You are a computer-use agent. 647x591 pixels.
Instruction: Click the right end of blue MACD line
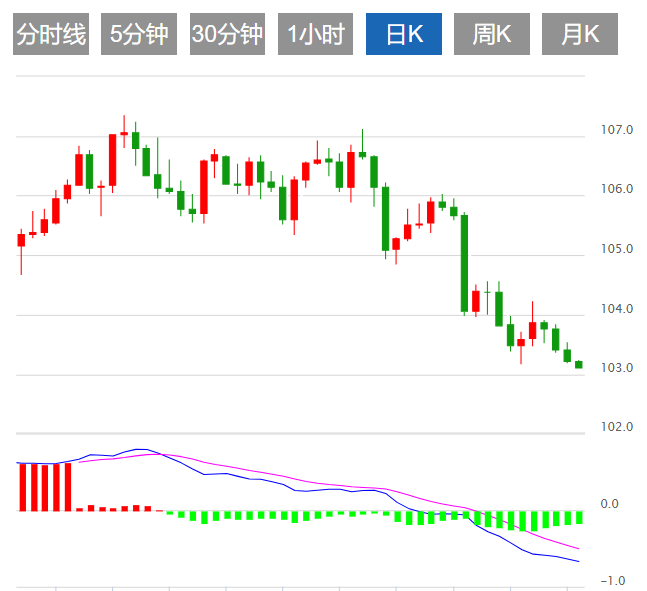[578, 561]
